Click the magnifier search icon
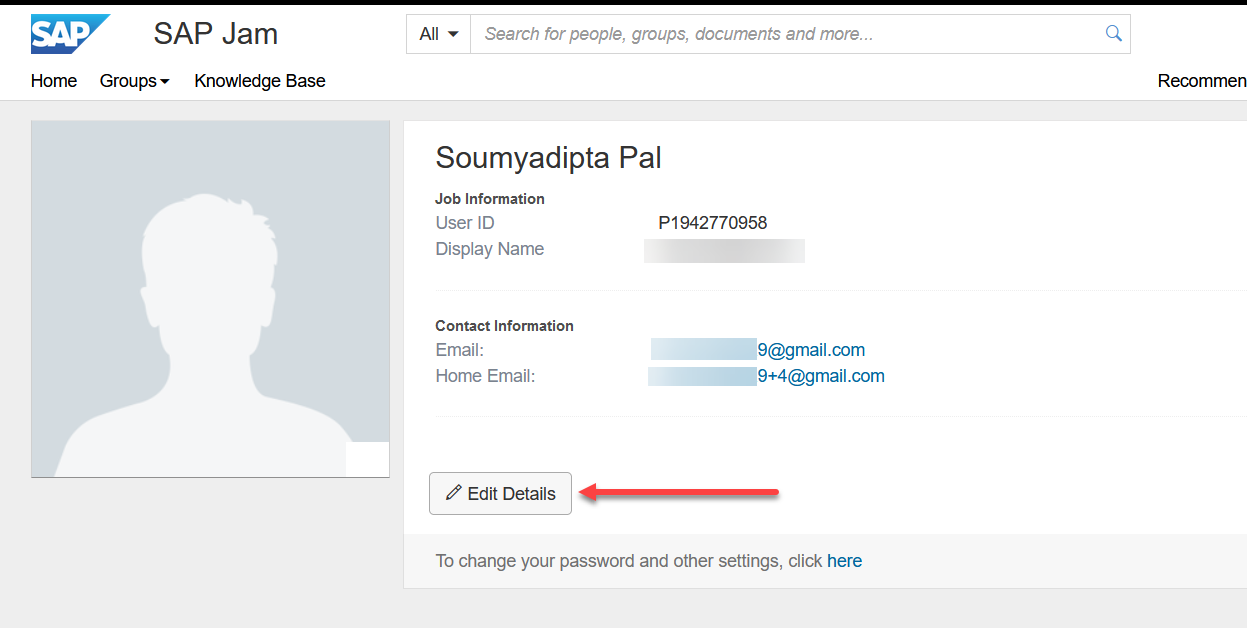 (x=1113, y=34)
